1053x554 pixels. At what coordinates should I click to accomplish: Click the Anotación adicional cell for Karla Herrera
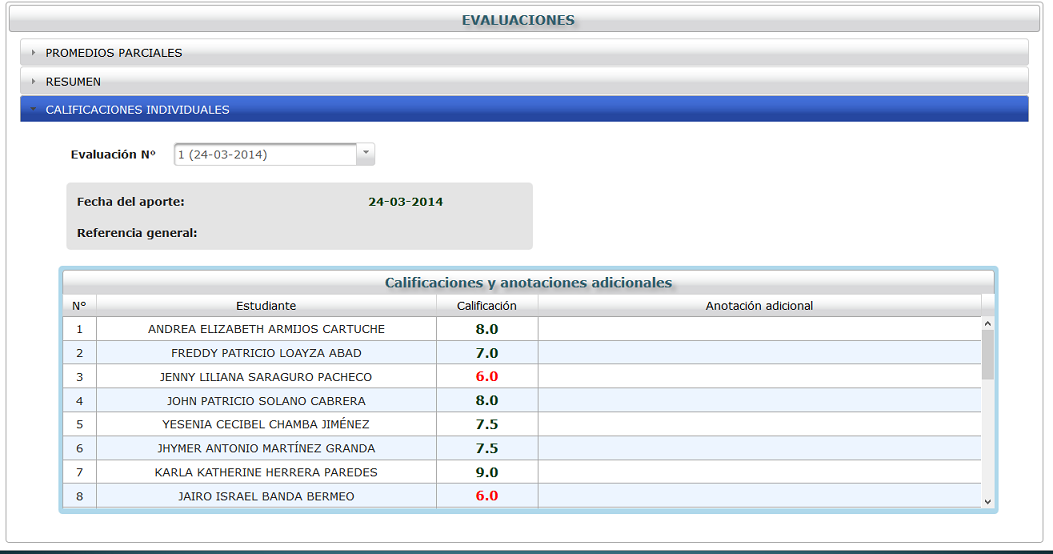759,472
